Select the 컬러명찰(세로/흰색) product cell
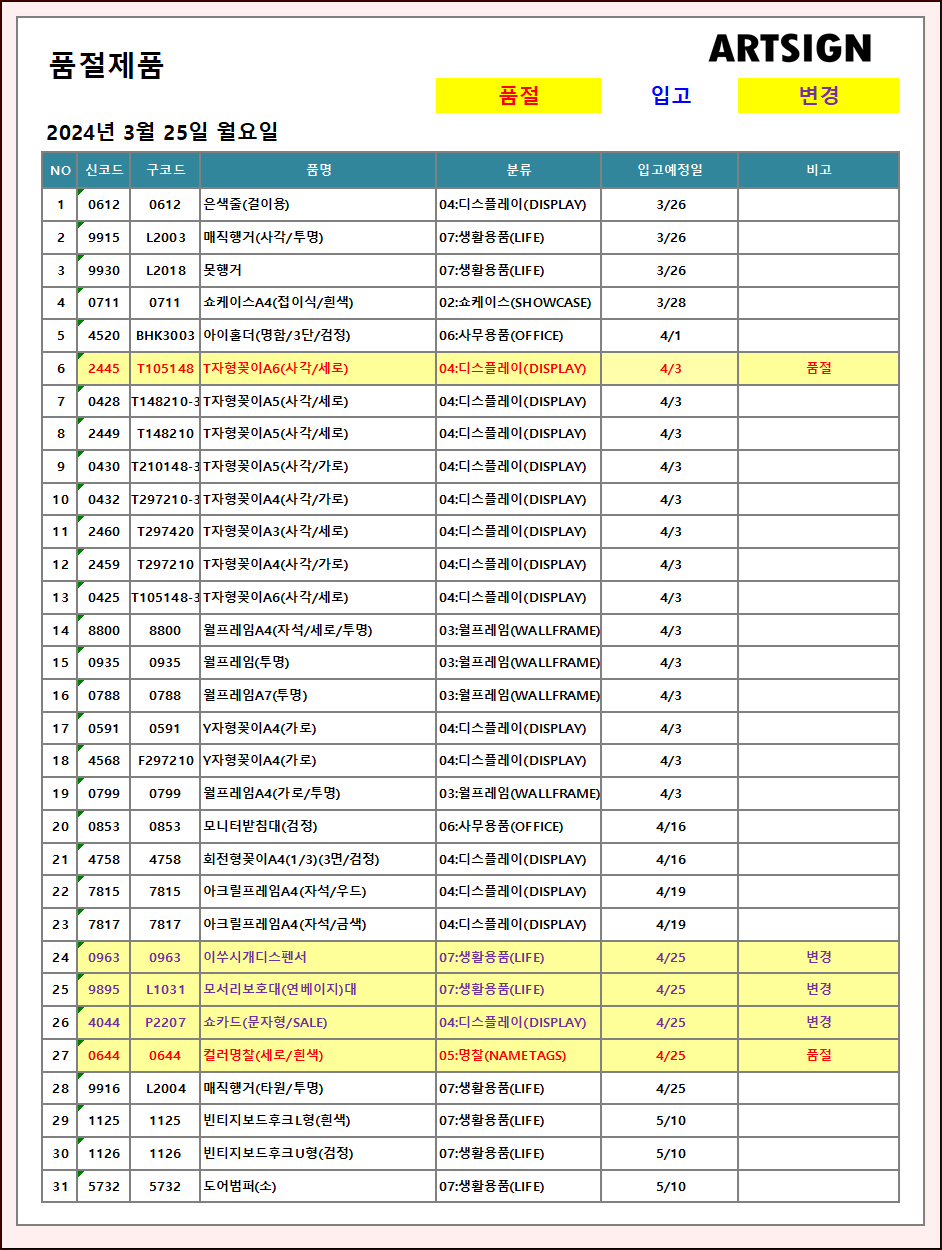The height and width of the screenshot is (1250, 942). (x=263, y=1055)
